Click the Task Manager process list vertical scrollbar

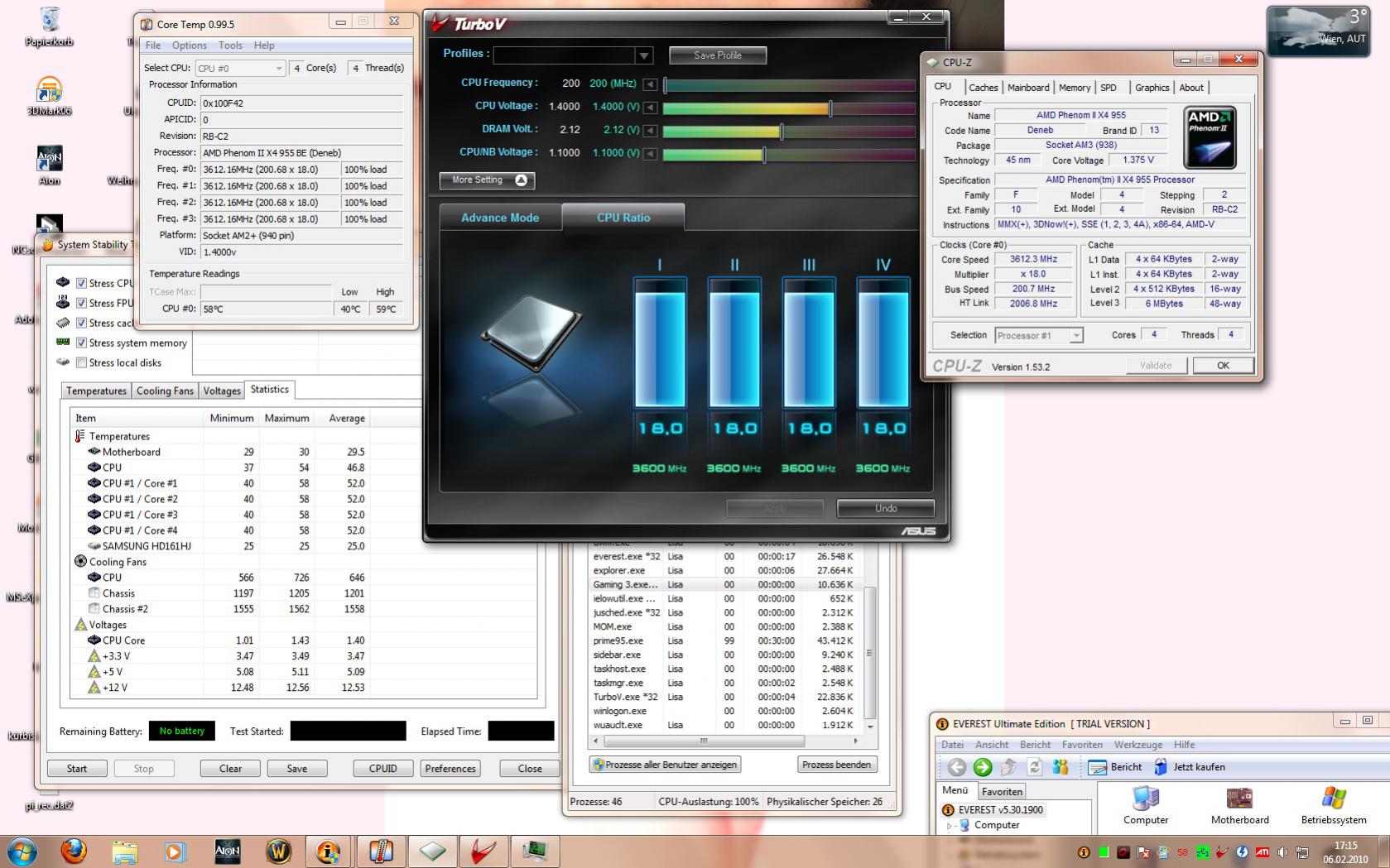(x=869, y=652)
